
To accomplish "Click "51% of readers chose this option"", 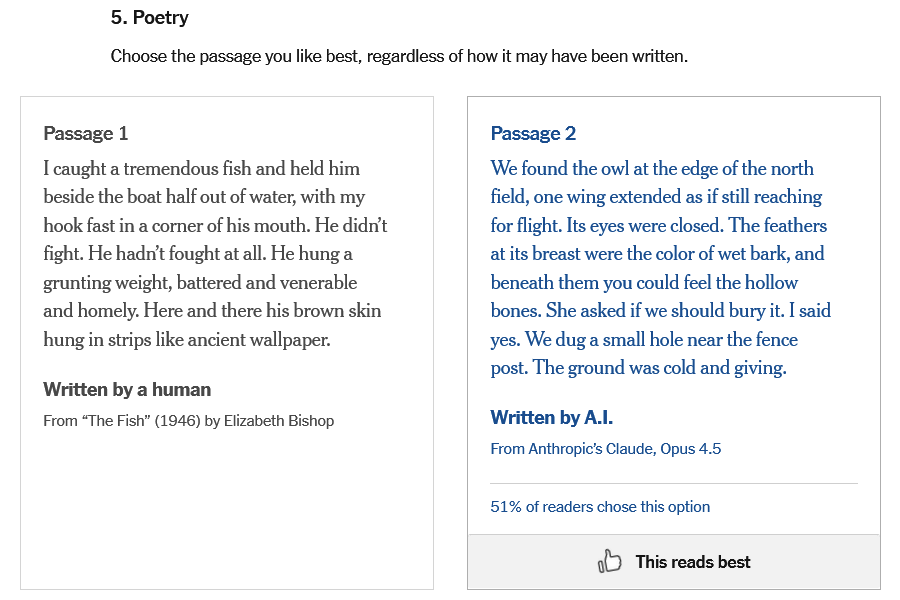I will pyautogui.click(x=600, y=507).
